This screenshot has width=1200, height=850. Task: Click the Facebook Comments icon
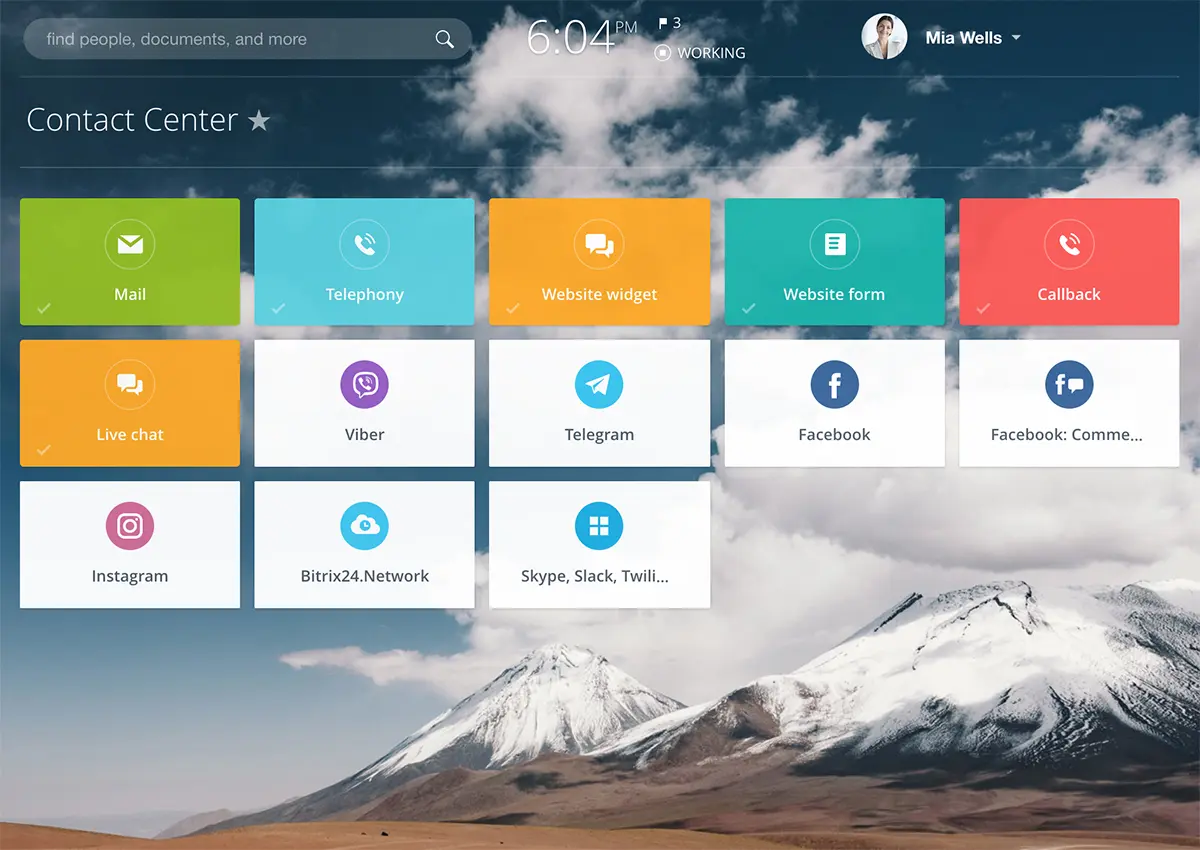click(x=1069, y=385)
